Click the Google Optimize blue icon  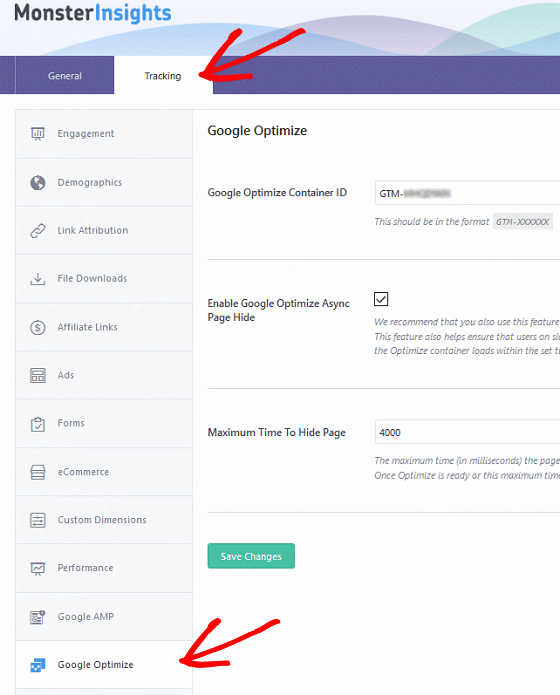[38, 665]
